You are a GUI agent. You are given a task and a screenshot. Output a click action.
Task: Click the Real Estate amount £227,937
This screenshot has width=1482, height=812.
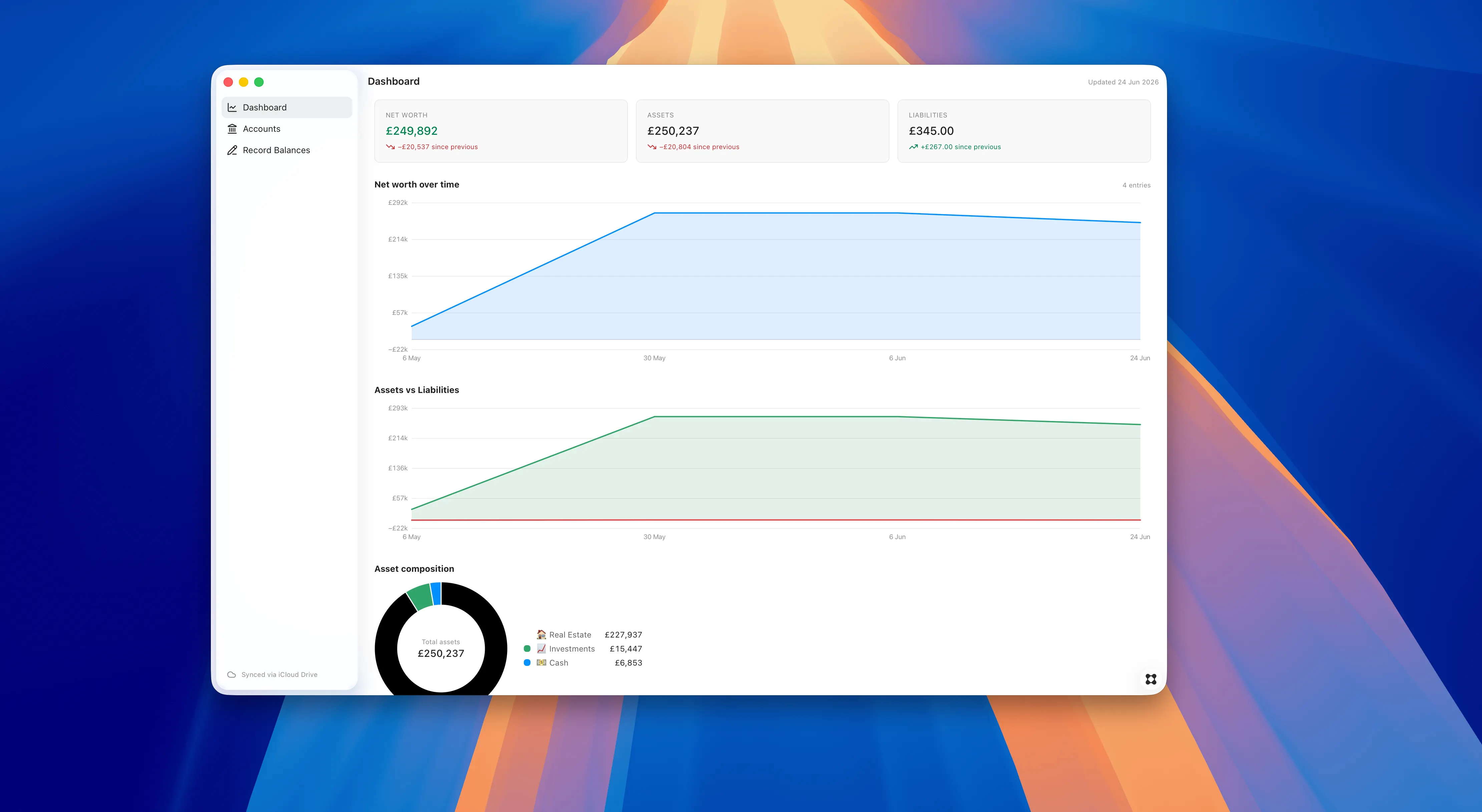point(623,635)
